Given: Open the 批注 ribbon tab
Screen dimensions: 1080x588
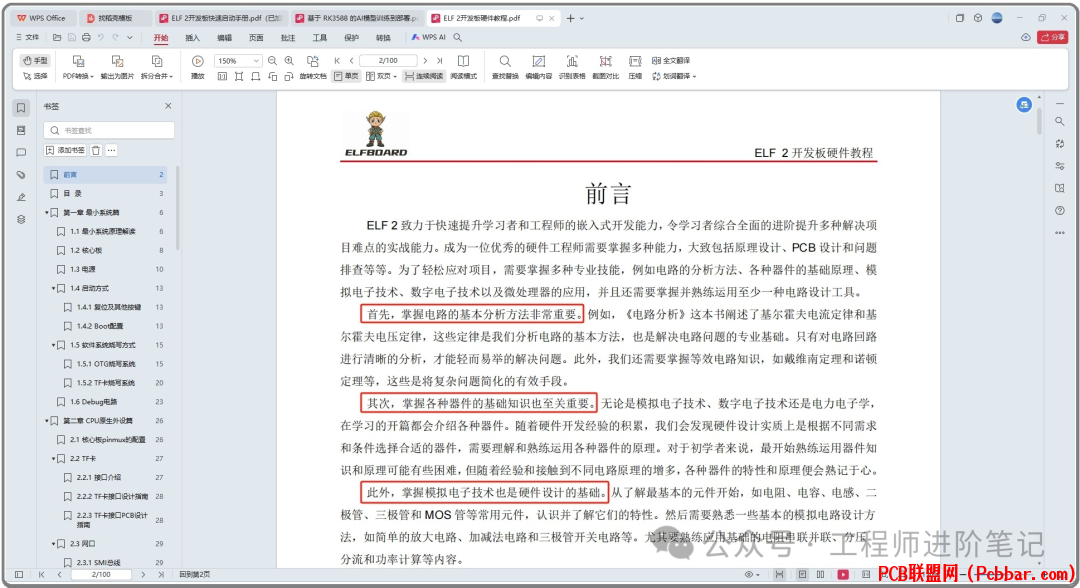Looking at the screenshot, I should [x=288, y=38].
